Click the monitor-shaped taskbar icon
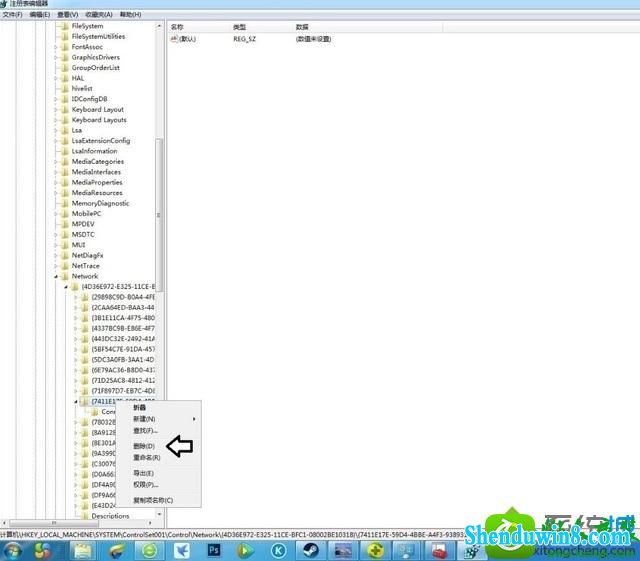Image resolution: width=640 pixels, height=561 pixels. 407,551
